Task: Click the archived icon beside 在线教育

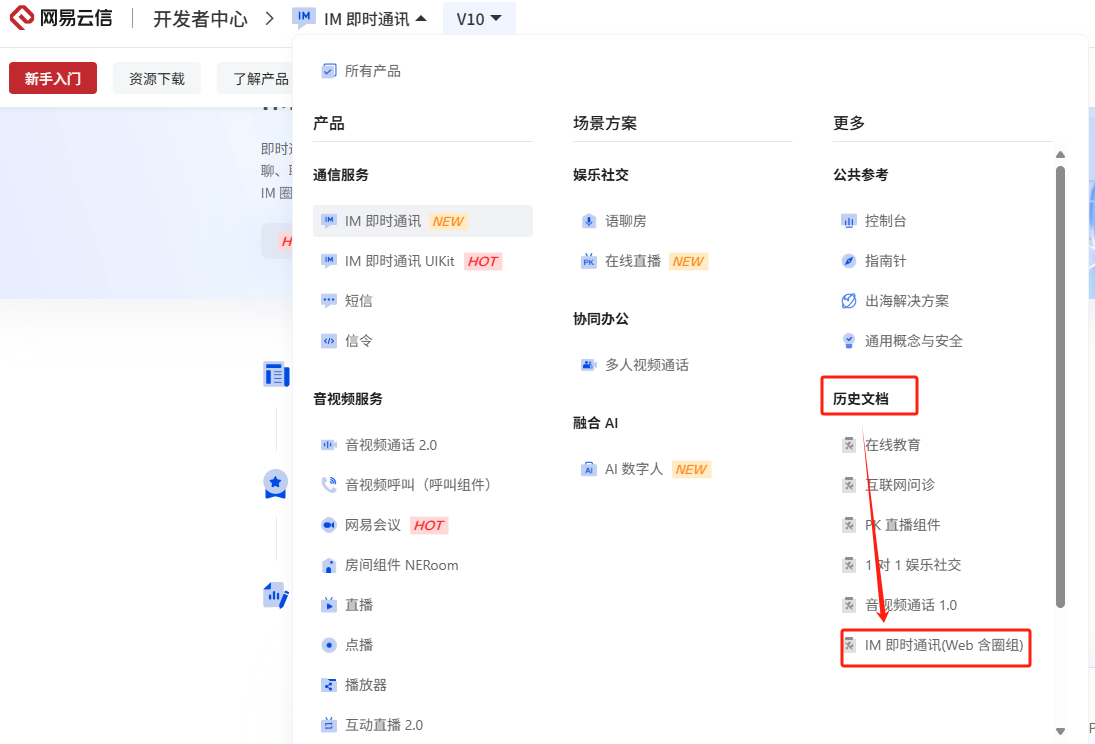Action: click(x=848, y=445)
